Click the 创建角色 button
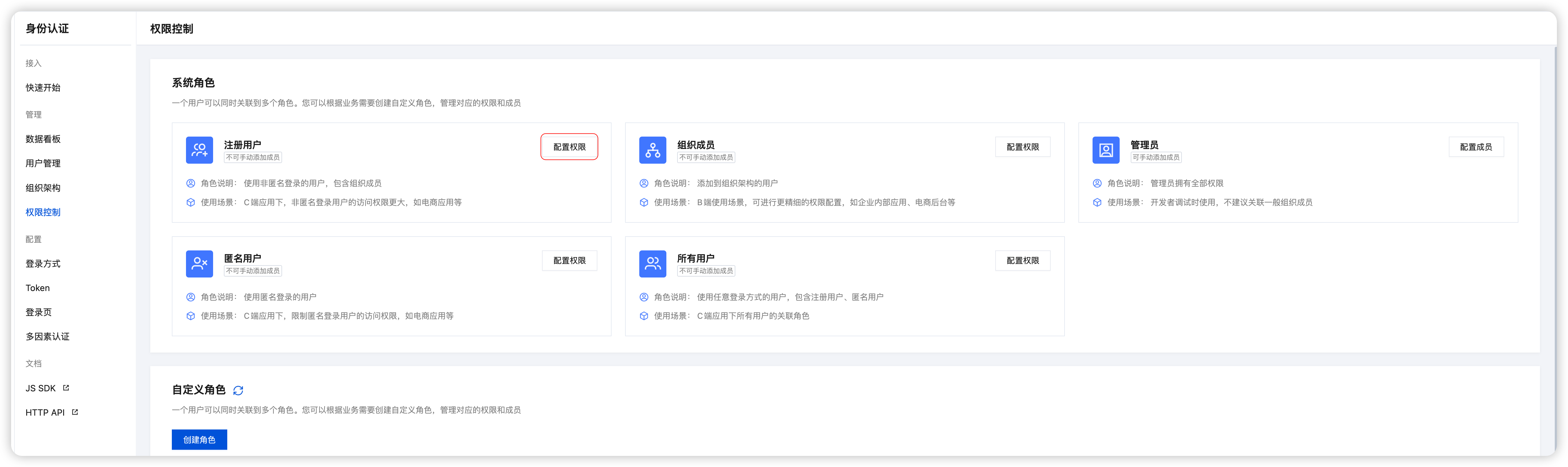 pyautogui.click(x=199, y=439)
